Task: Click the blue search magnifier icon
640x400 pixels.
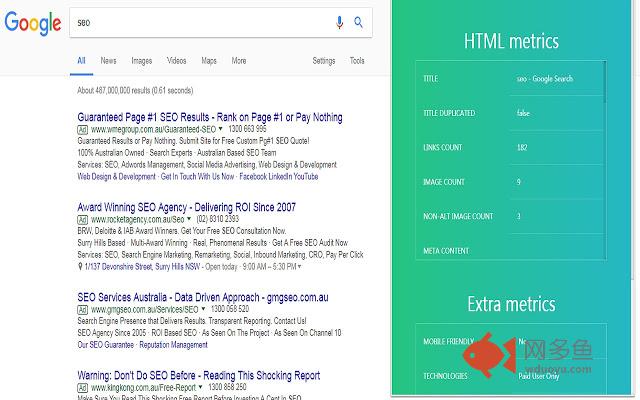Action: click(358, 22)
